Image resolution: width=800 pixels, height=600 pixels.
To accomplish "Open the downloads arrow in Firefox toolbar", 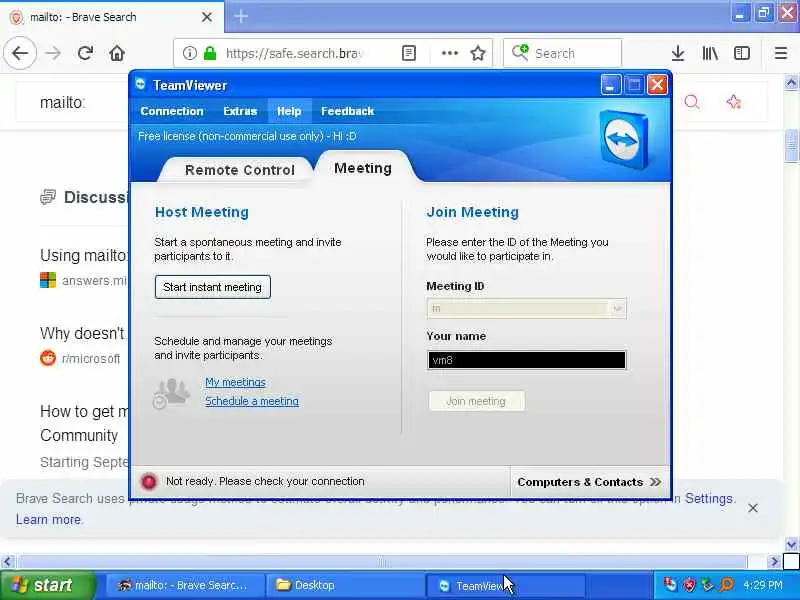I will (x=678, y=53).
